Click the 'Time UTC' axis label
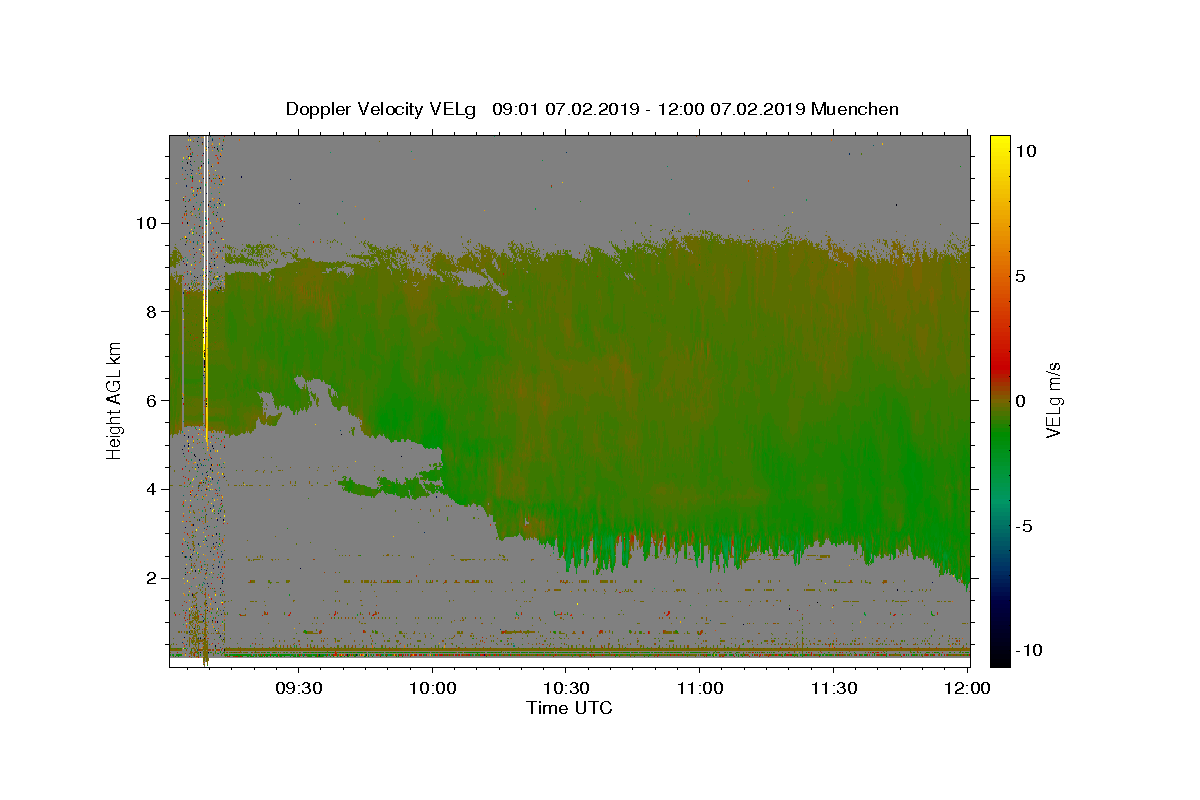 [569, 708]
